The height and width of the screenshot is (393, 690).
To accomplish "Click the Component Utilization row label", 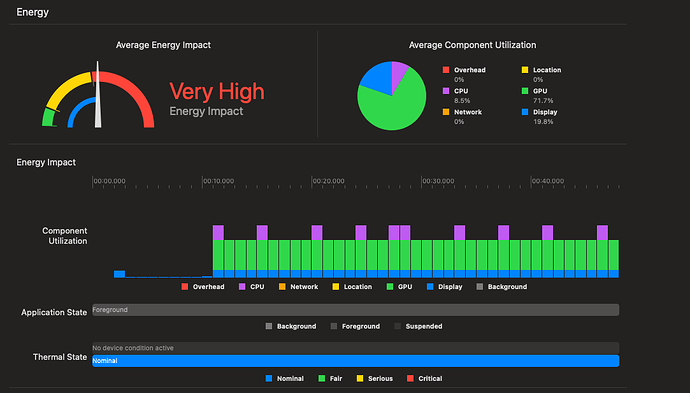I will click(x=65, y=236).
